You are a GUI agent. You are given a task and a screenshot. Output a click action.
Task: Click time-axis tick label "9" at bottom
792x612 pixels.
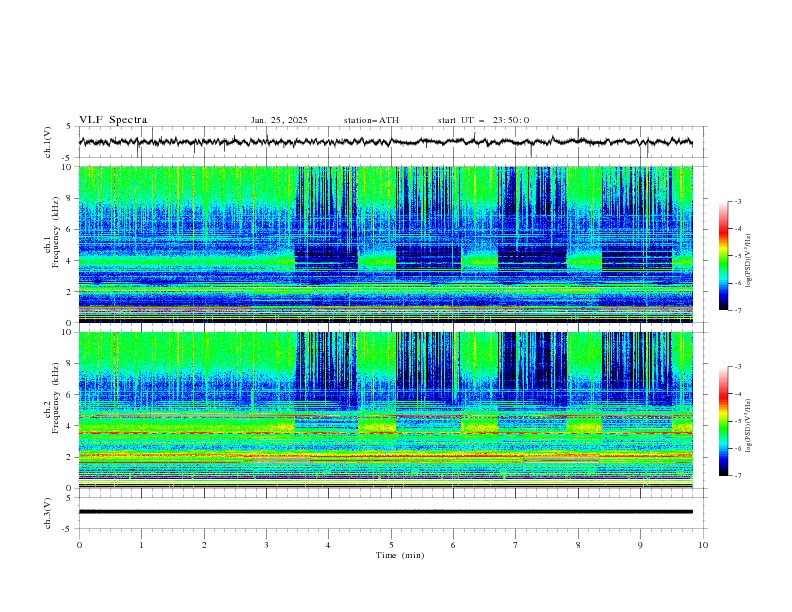[640, 545]
